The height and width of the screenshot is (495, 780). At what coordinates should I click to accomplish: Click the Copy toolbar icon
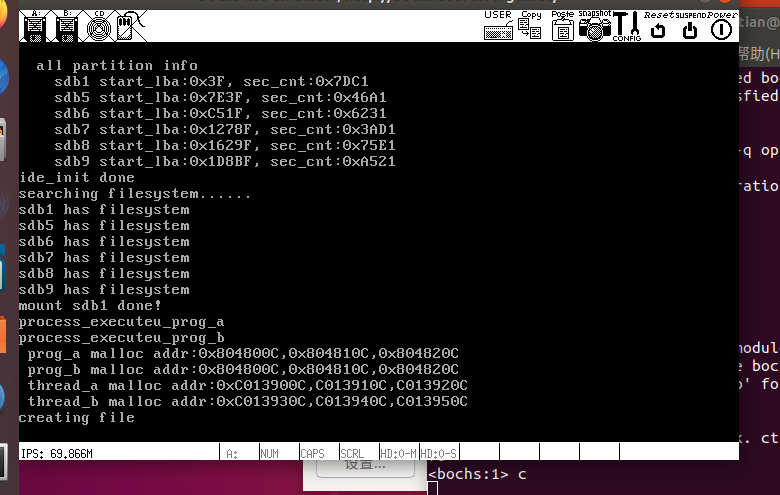[530, 26]
